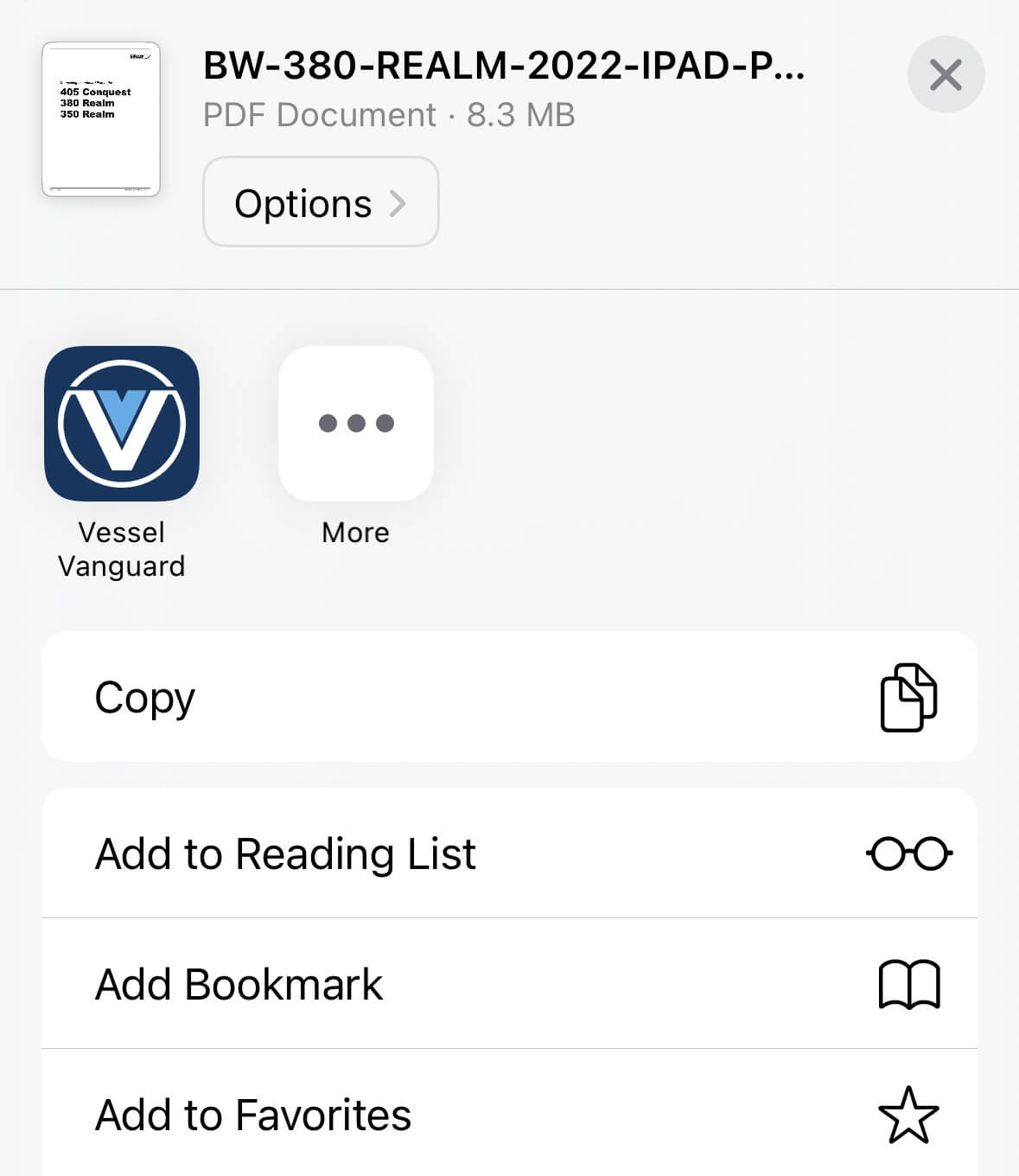Select the Add Bookmark action
The width and height of the screenshot is (1019, 1176).
[239, 984]
